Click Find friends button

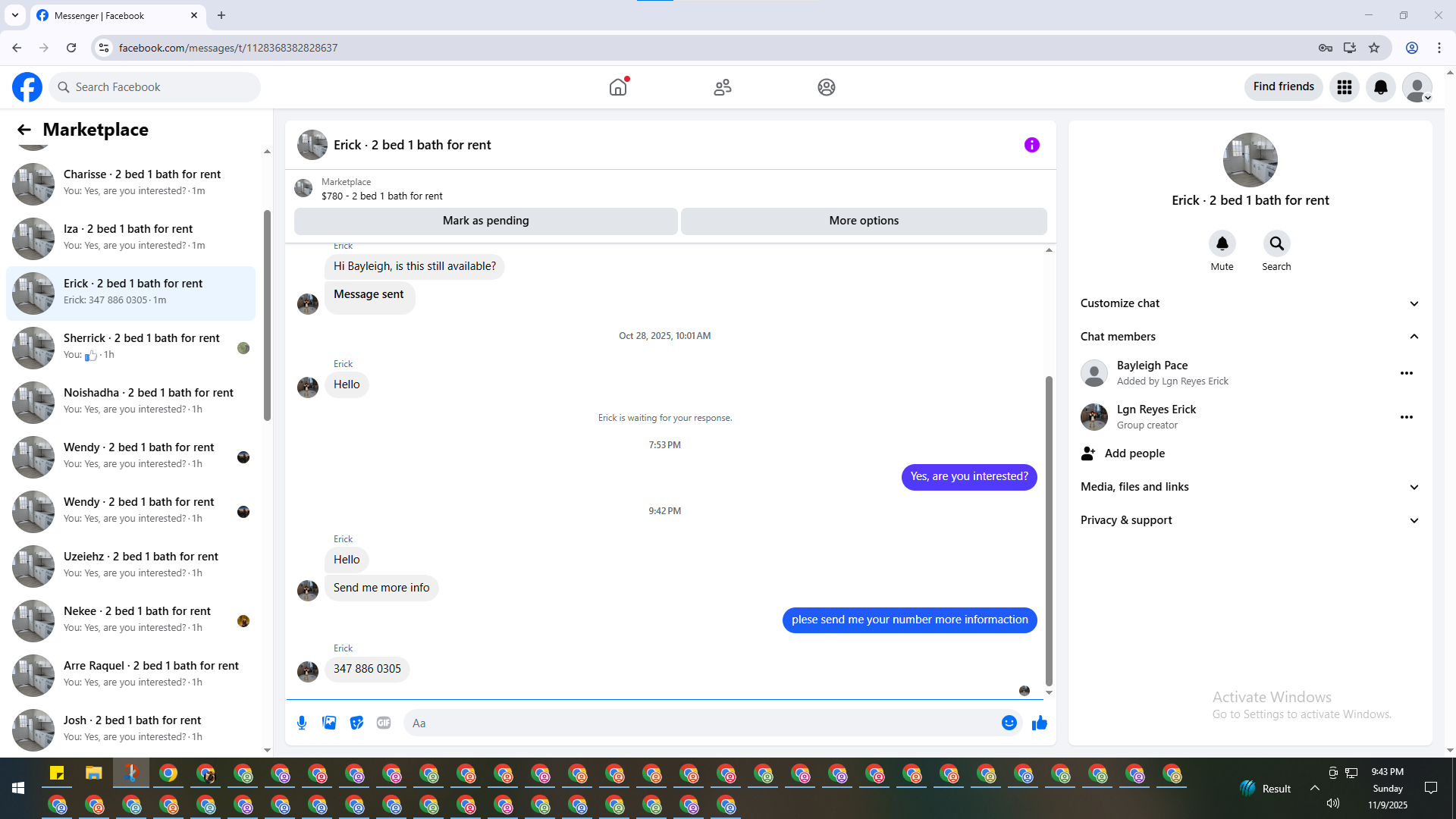click(x=1284, y=87)
